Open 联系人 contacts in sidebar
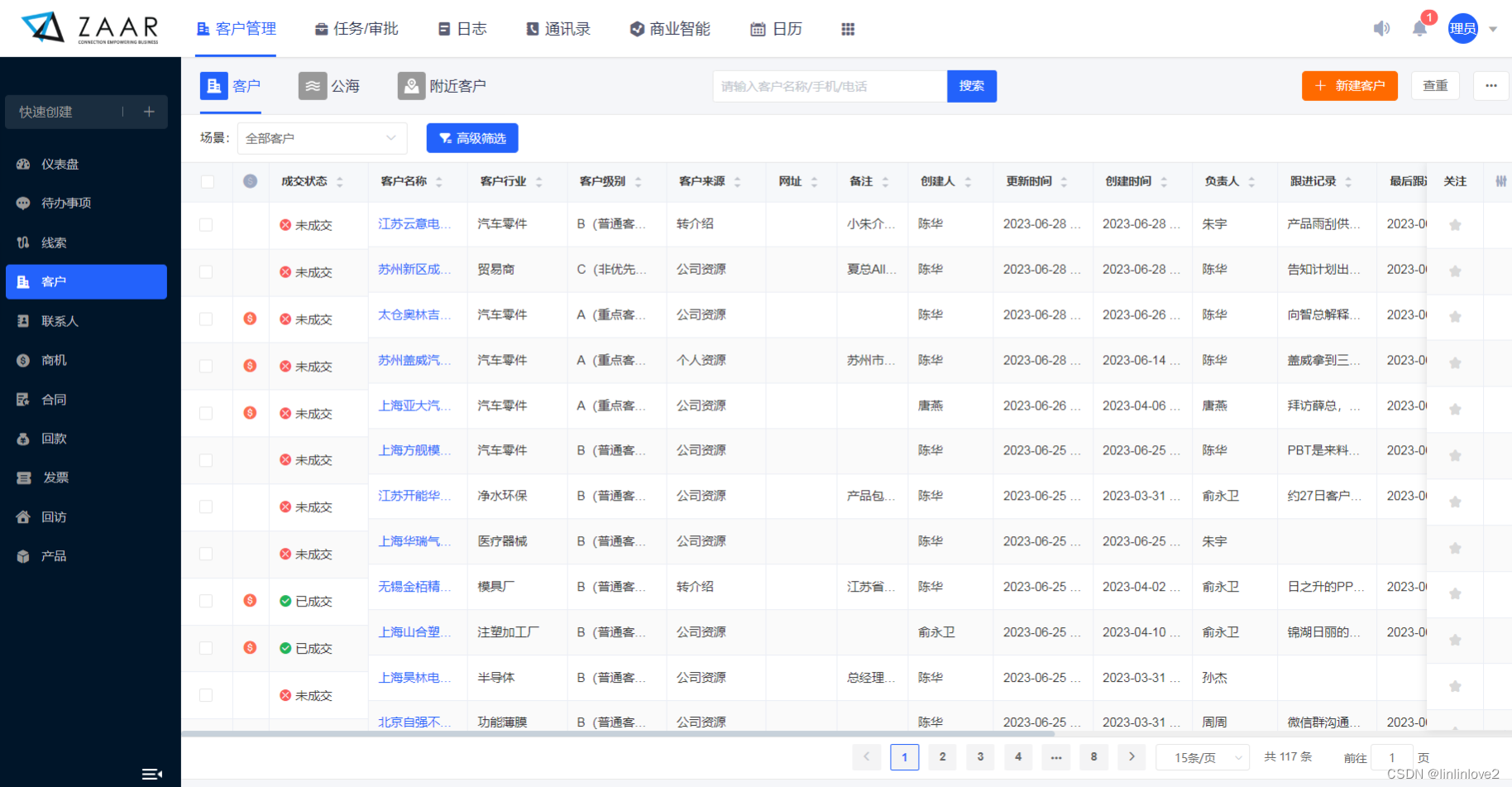 (x=86, y=321)
